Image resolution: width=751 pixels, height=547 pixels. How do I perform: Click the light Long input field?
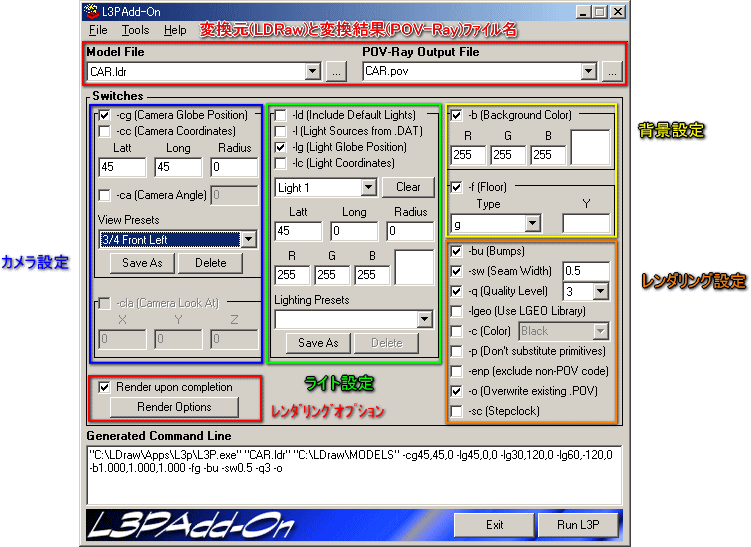(354, 231)
